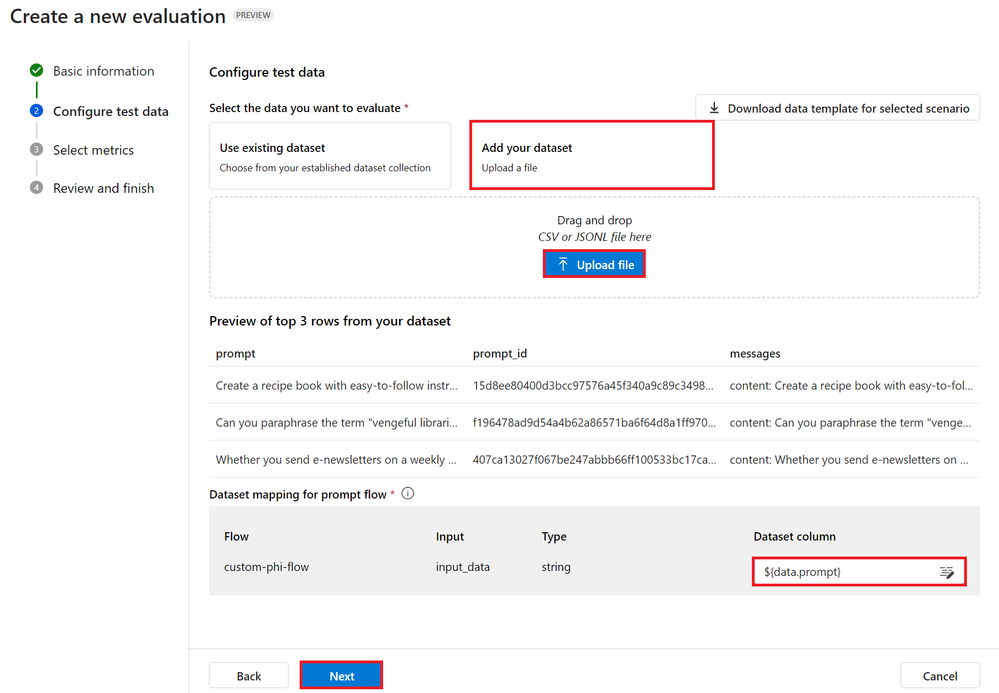The image size is (999, 693).
Task: Click the prompt column header
Action: [236, 354]
